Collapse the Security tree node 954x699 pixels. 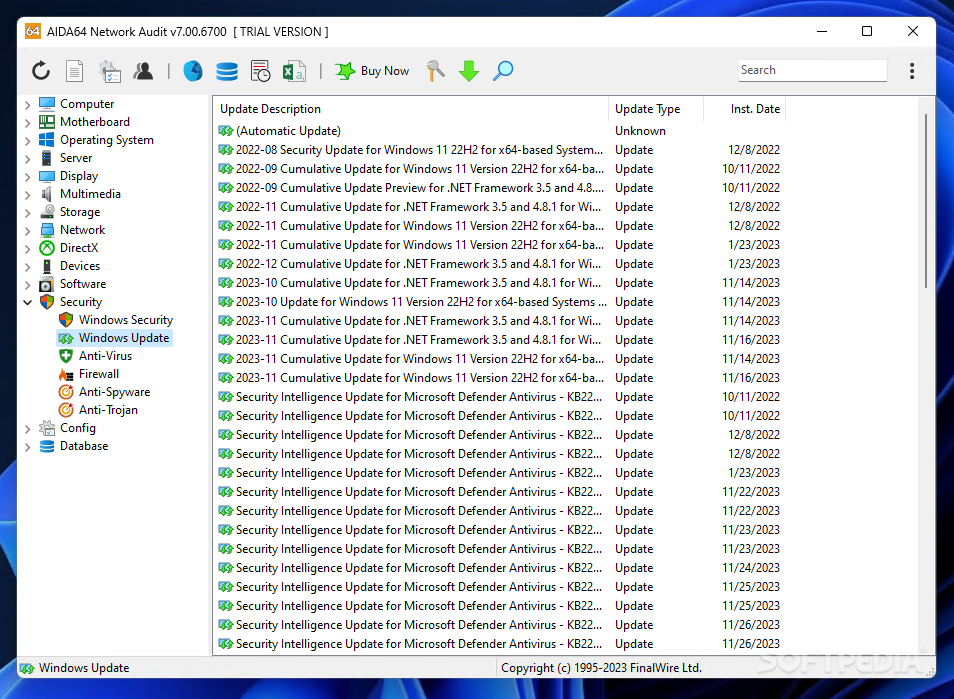point(27,302)
